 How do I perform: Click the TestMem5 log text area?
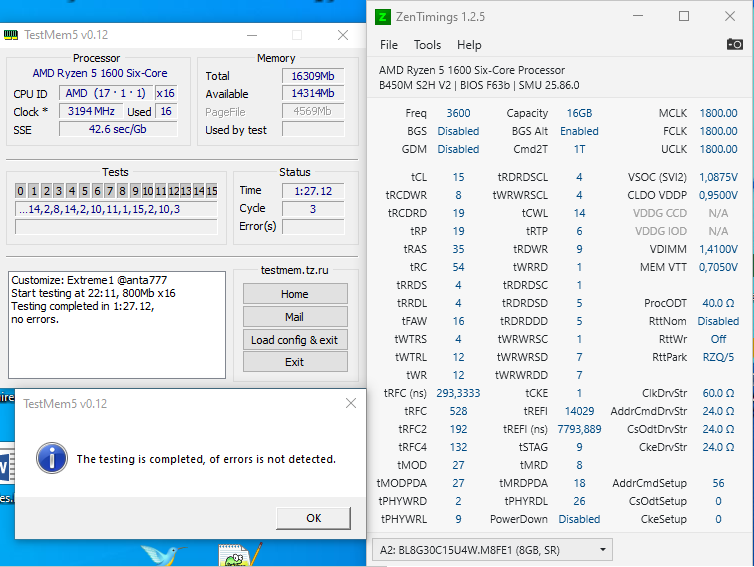[117, 325]
